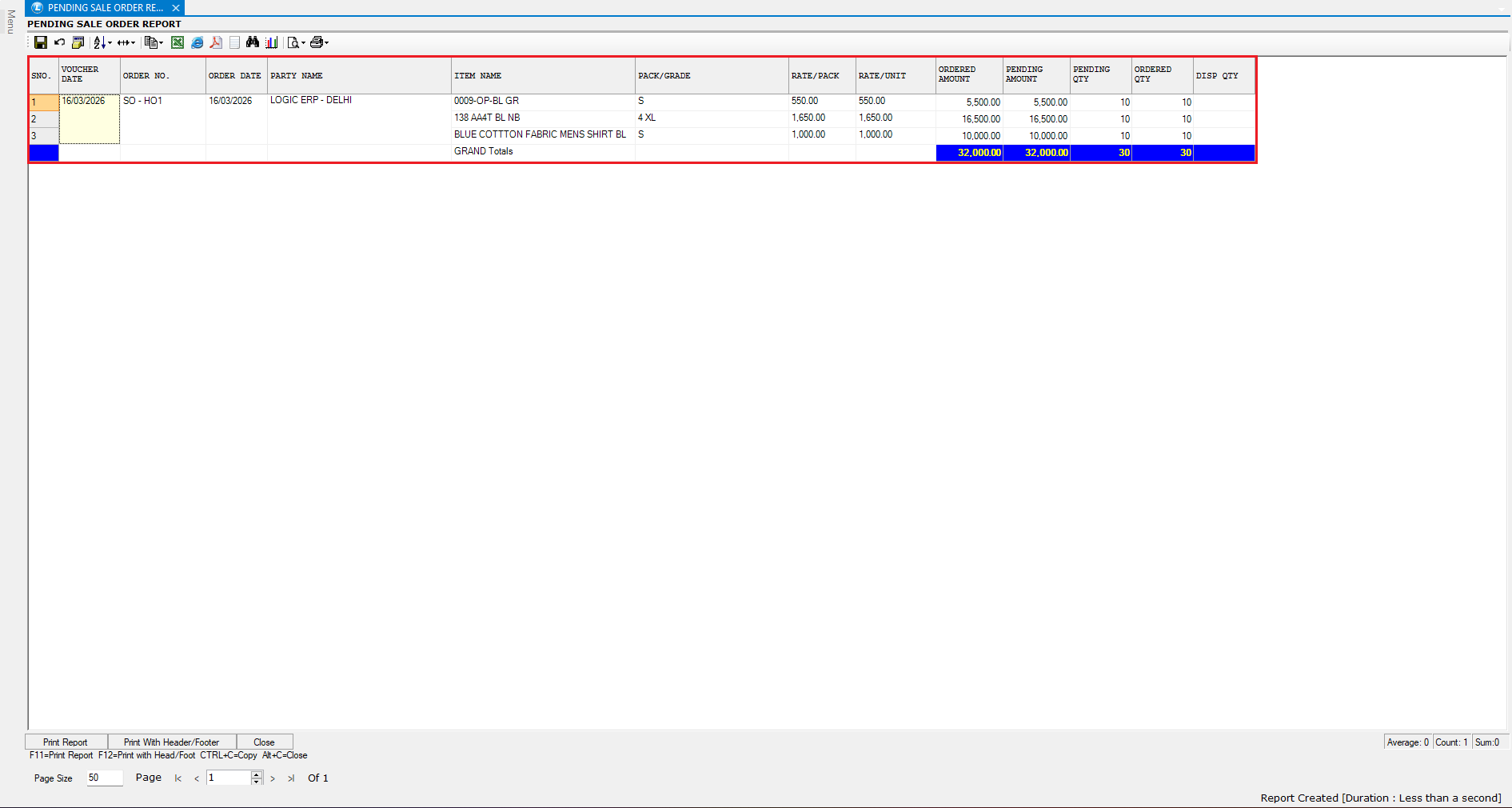Open the print preview dropdown arrow
The width and height of the screenshot is (1512, 808).
[303, 43]
